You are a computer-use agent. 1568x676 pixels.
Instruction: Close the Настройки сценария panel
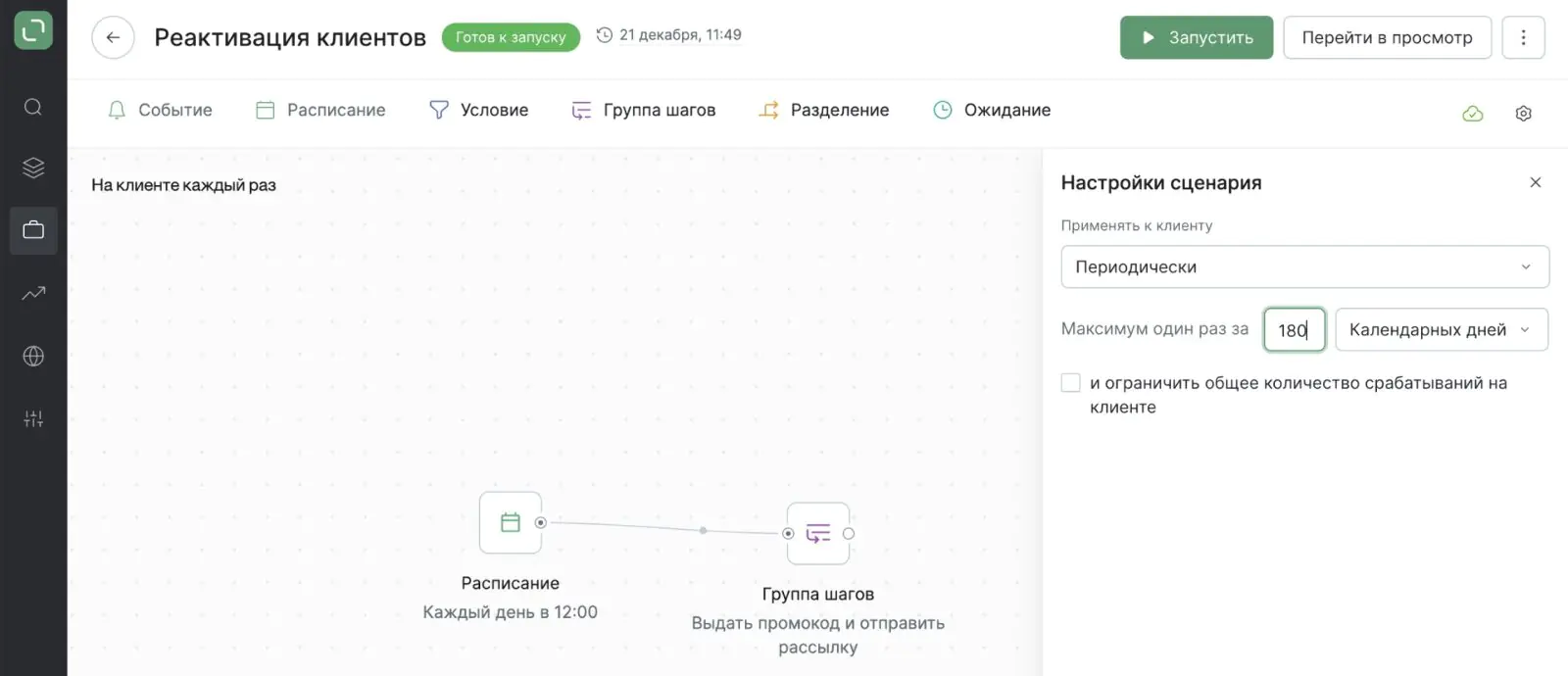pyautogui.click(x=1536, y=182)
